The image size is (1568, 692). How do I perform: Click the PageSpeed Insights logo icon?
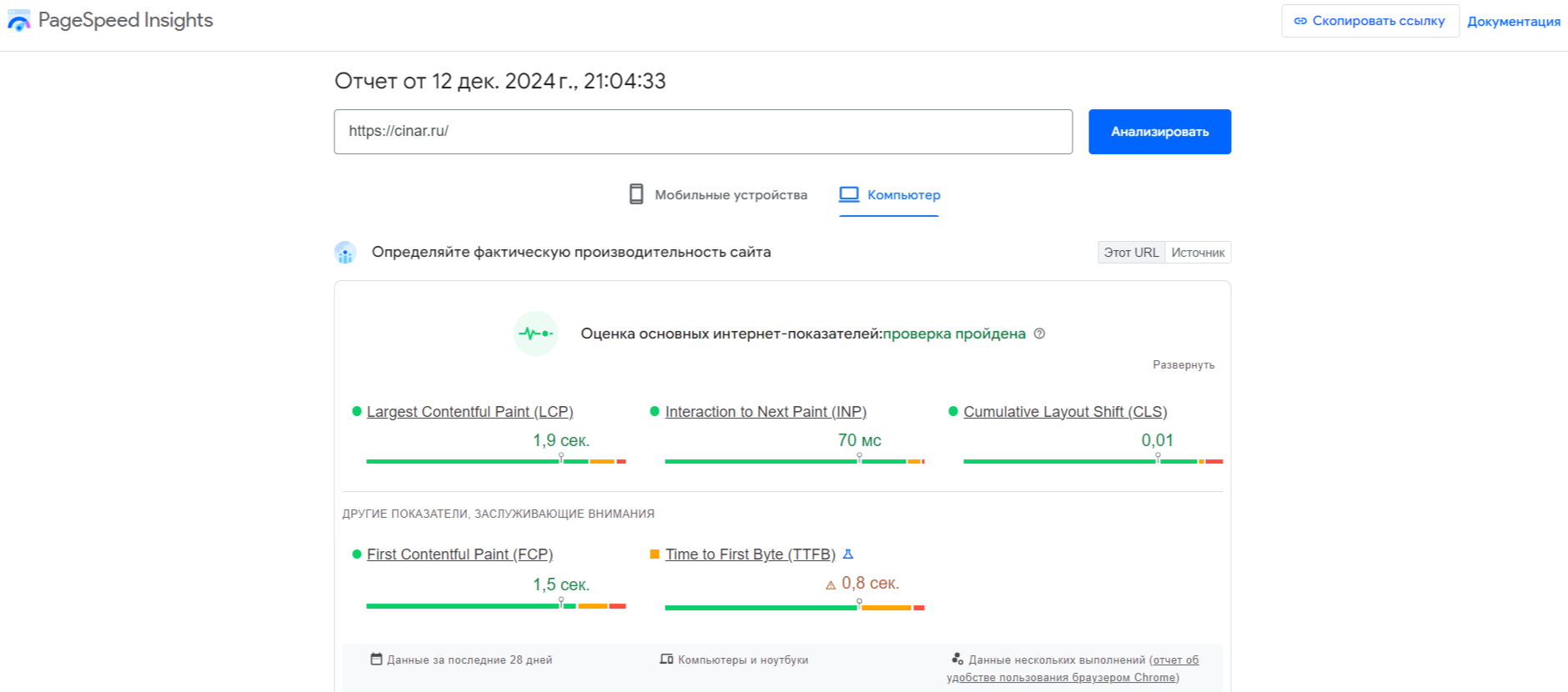coord(18,21)
